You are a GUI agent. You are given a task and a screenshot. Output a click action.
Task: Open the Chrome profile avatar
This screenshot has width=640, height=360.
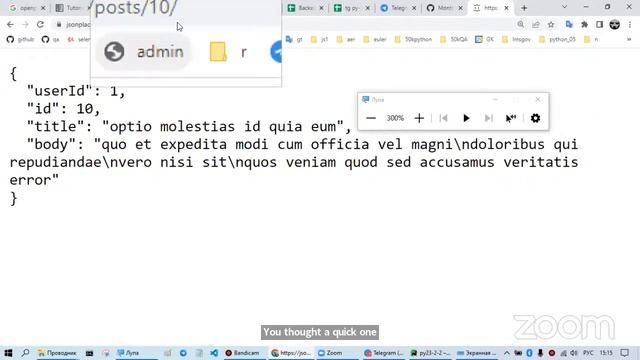coord(615,24)
